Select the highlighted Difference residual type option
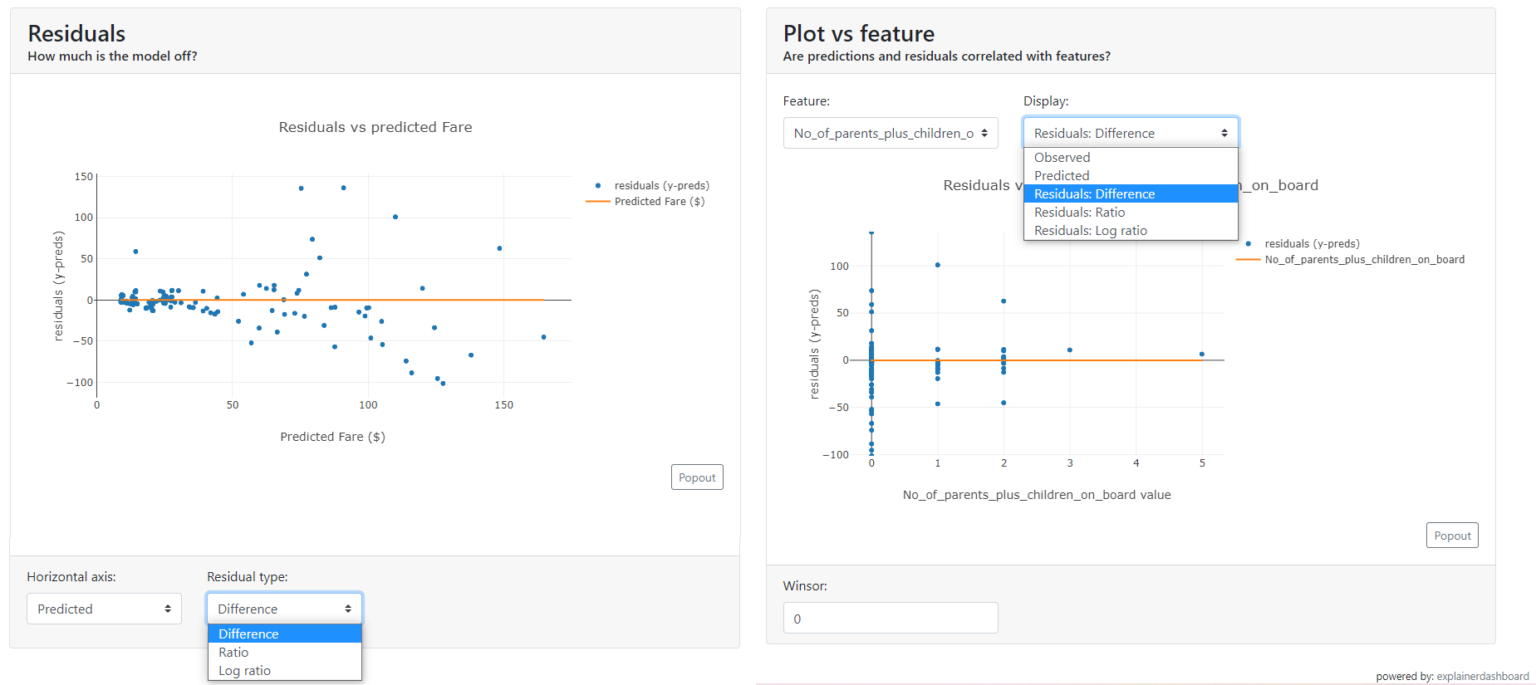 click(248, 634)
